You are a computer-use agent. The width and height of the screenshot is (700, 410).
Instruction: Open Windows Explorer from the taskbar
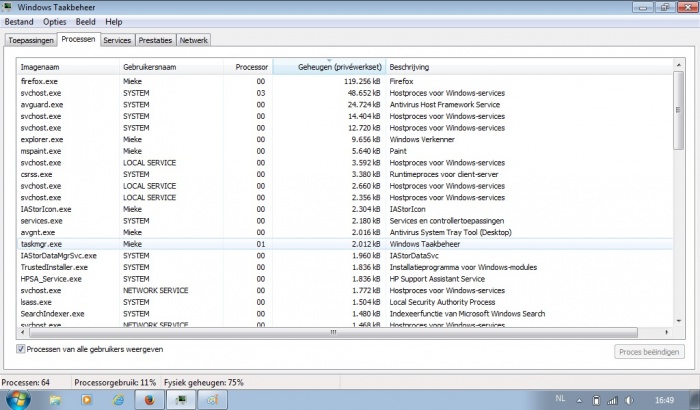tap(55, 400)
